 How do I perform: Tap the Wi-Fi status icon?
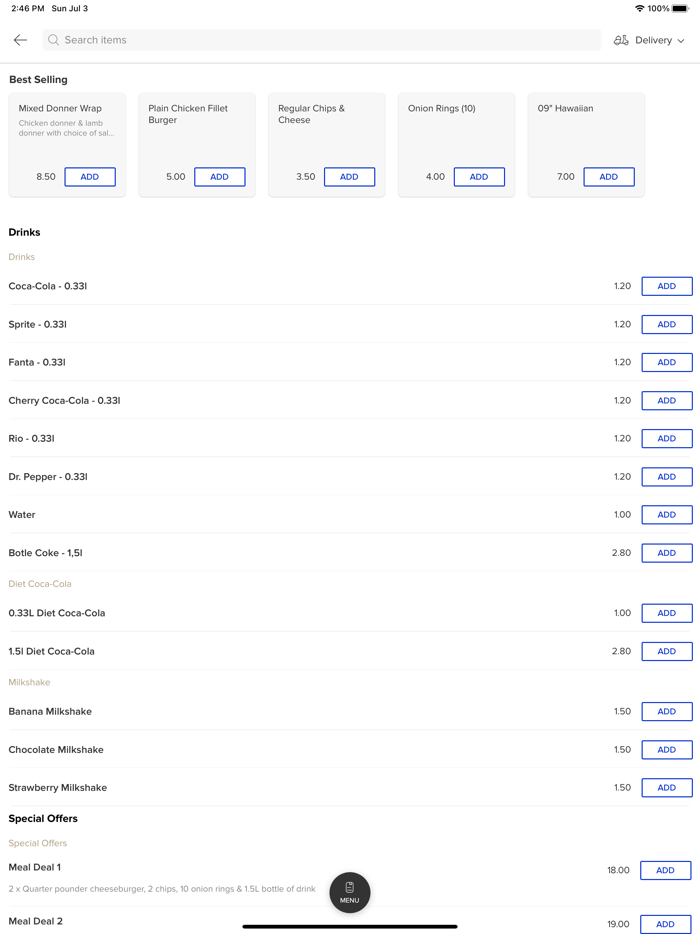click(x=639, y=9)
